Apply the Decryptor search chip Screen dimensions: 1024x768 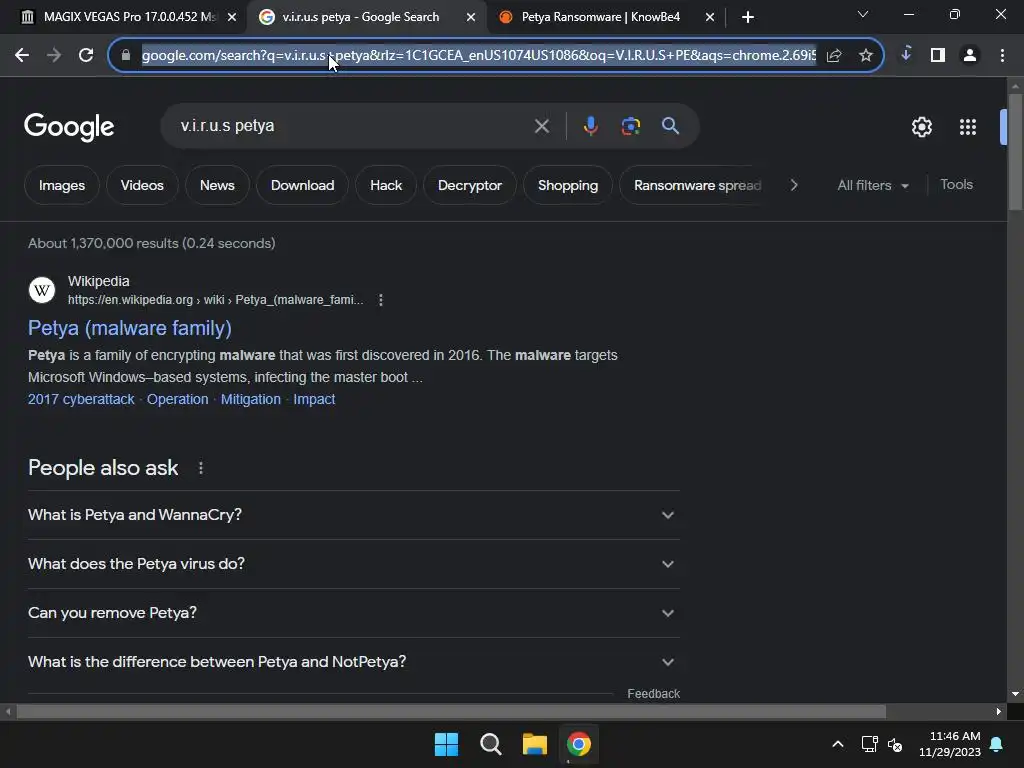pyautogui.click(x=470, y=185)
